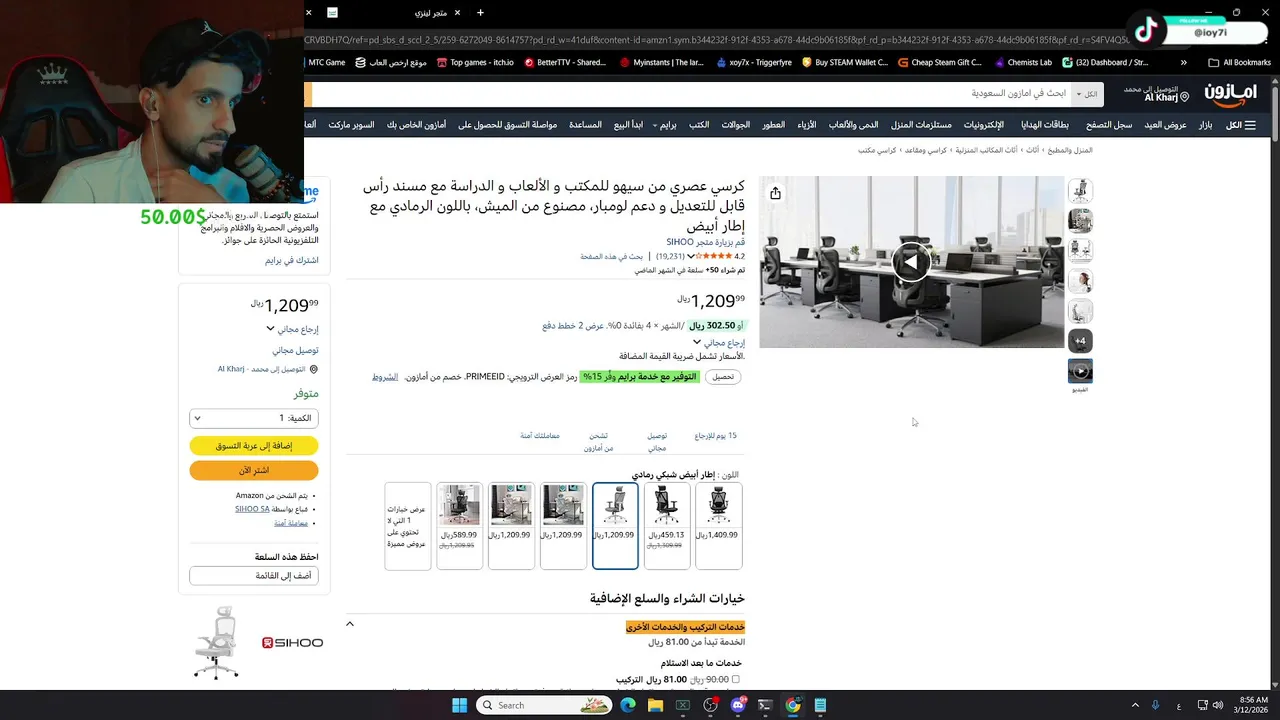The height and width of the screenshot is (720, 1280).
Task: Open المساعدة navigation item
Action: pos(585,125)
